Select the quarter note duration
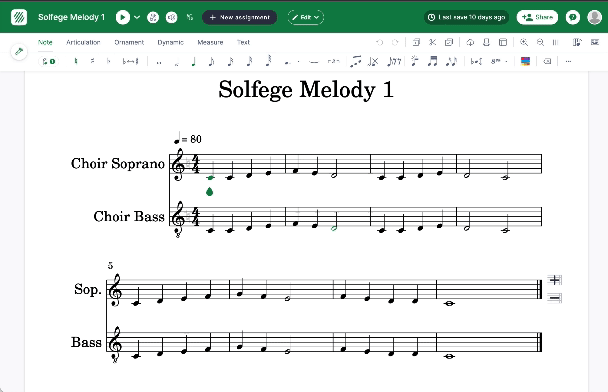Screen dimensions: 608x392 193,61
